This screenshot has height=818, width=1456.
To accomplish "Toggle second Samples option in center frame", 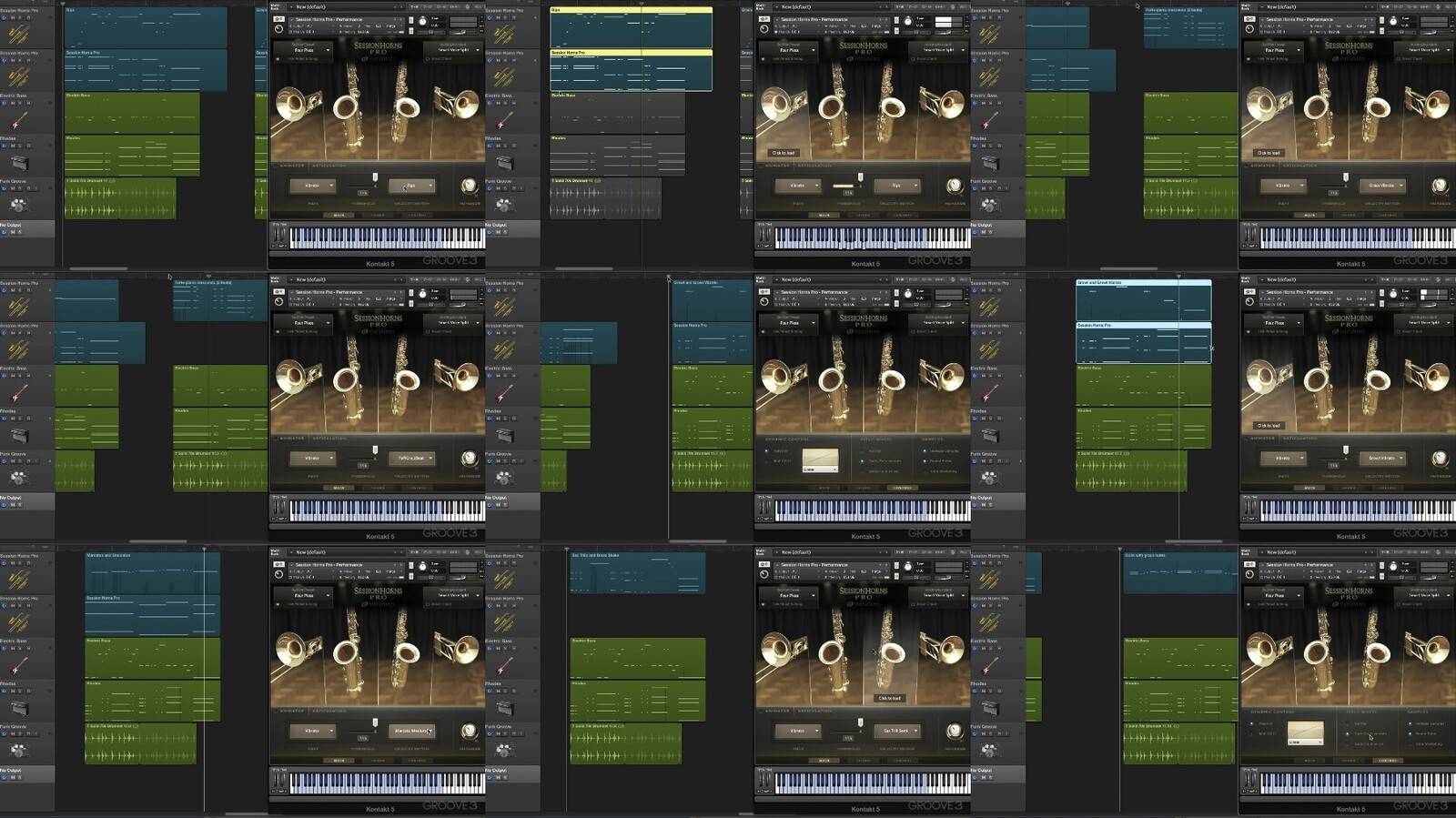I will 925,460.
